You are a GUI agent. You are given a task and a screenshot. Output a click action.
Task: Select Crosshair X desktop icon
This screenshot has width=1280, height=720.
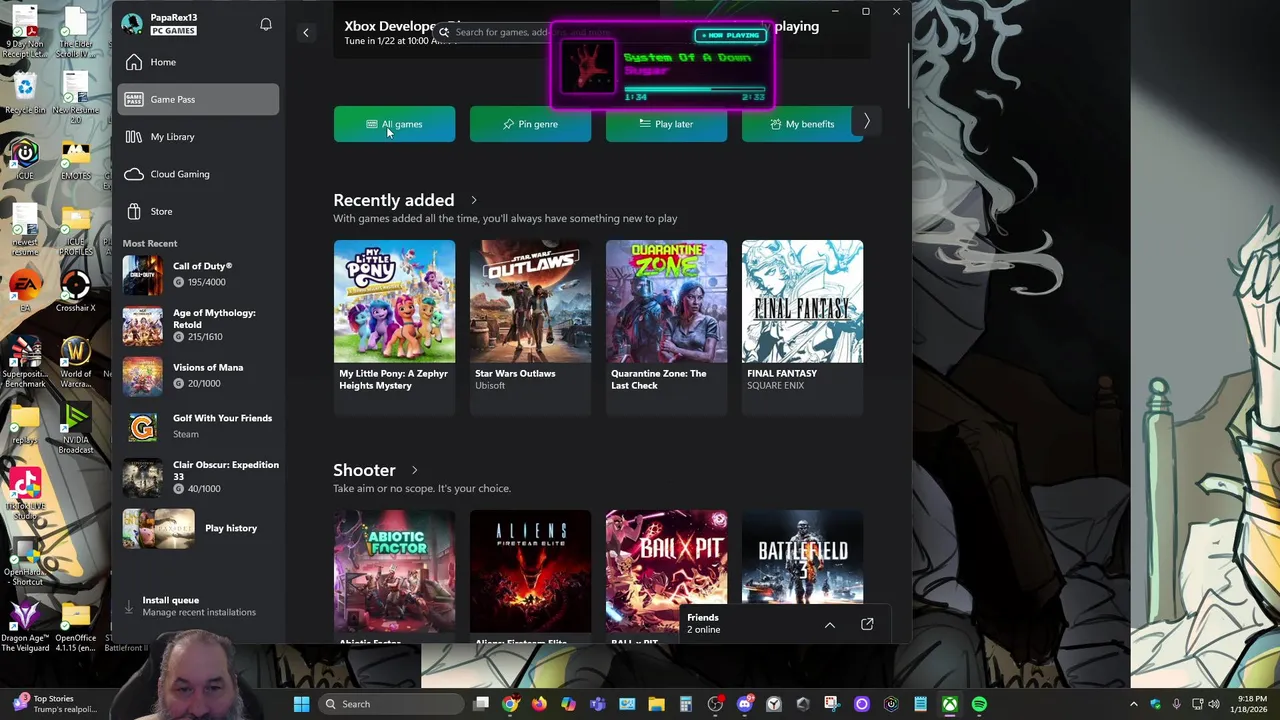pyautogui.click(x=76, y=291)
